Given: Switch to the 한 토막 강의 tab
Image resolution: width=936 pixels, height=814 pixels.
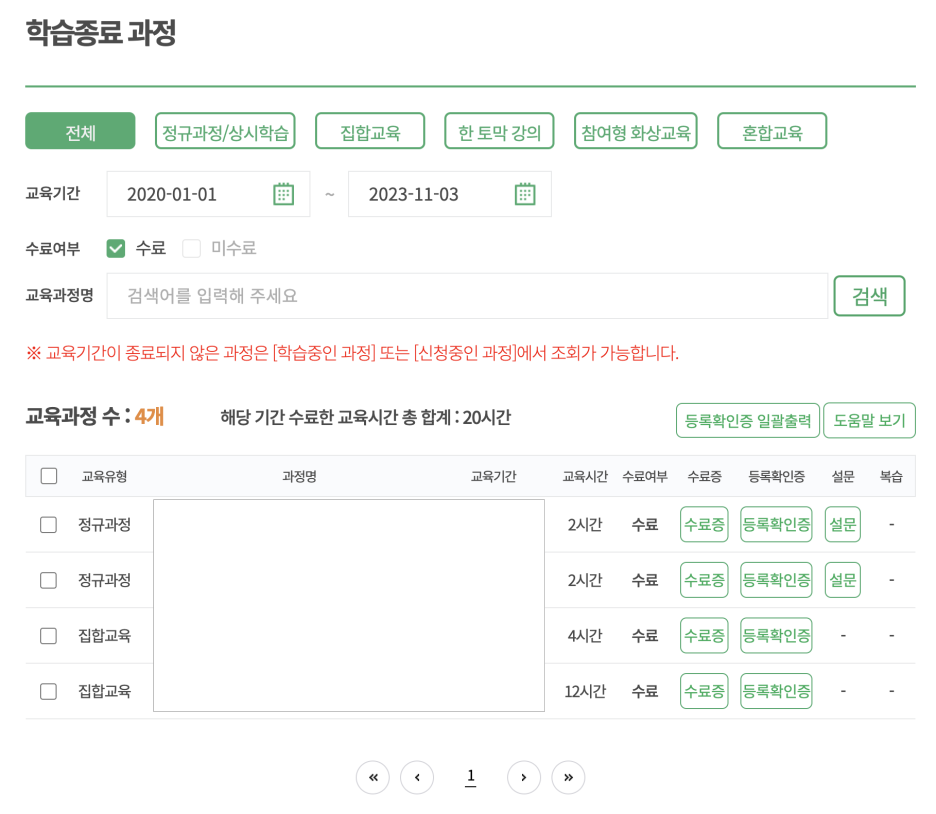Looking at the screenshot, I should (x=500, y=131).
